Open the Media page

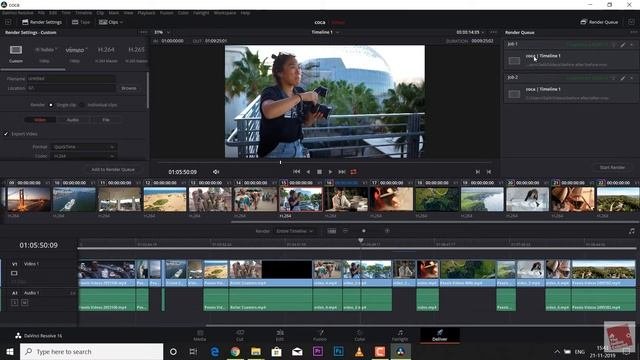(200, 335)
